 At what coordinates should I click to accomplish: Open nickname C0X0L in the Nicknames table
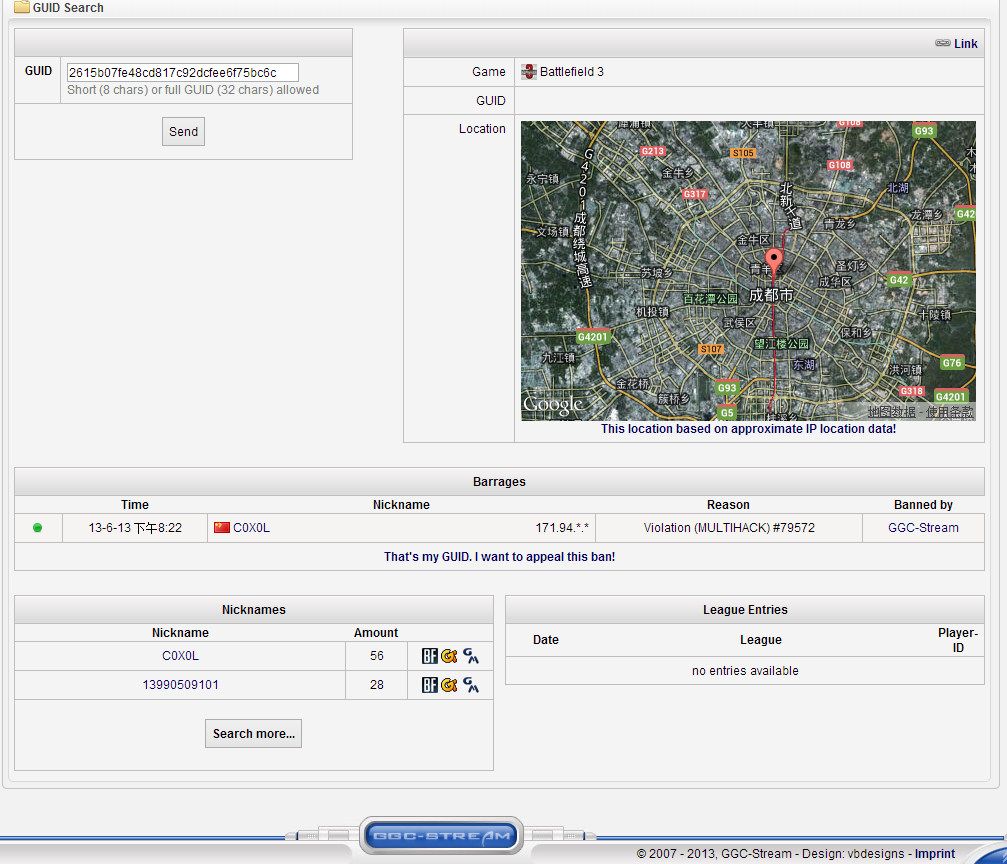click(180, 656)
